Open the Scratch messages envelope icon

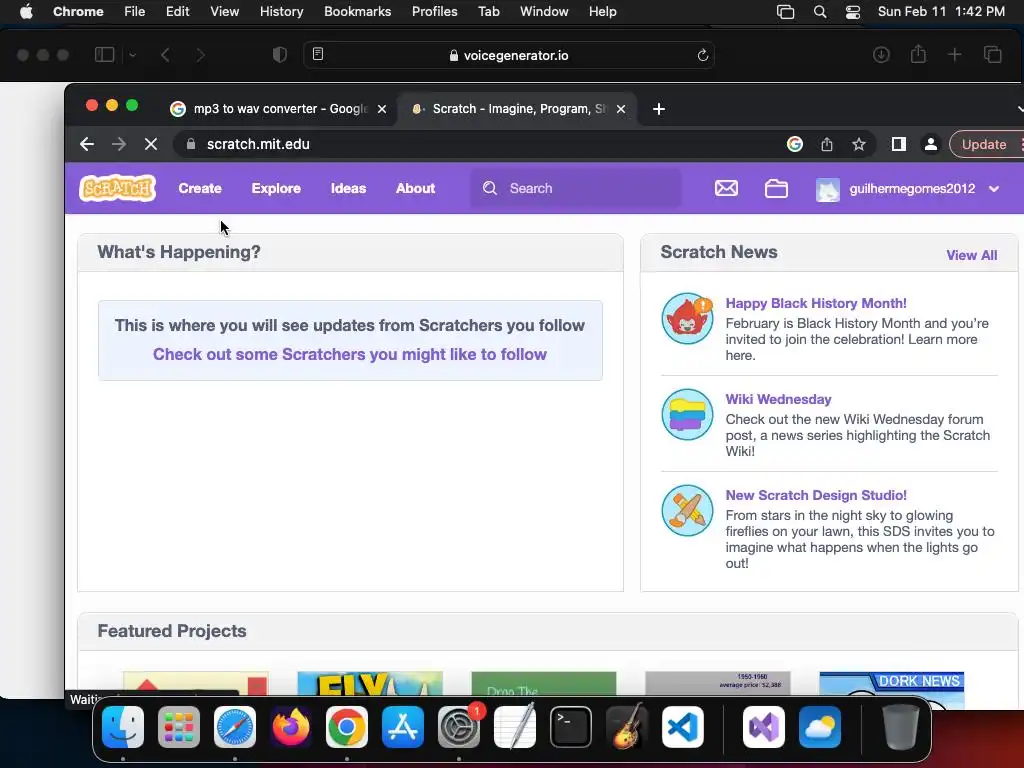tap(726, 188)
